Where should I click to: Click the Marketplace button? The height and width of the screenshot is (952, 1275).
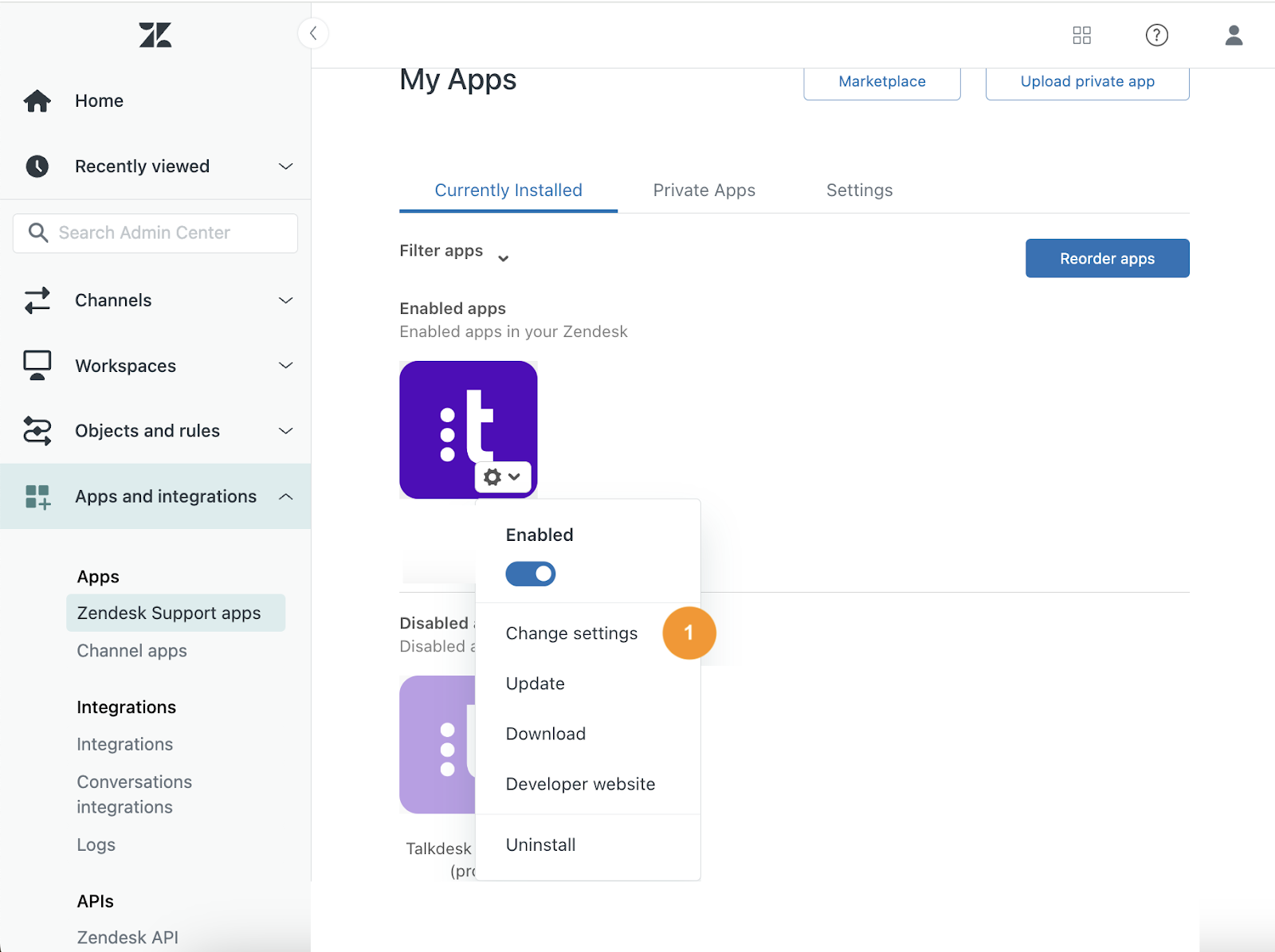[882, 81]
